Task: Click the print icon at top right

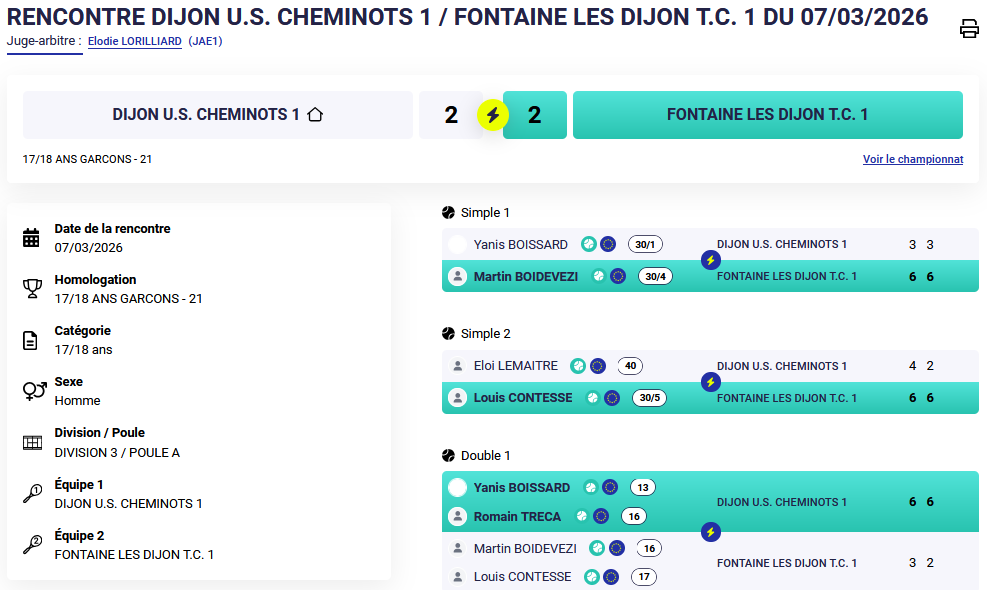Action: pyautogui.click(x=969, y=29)
